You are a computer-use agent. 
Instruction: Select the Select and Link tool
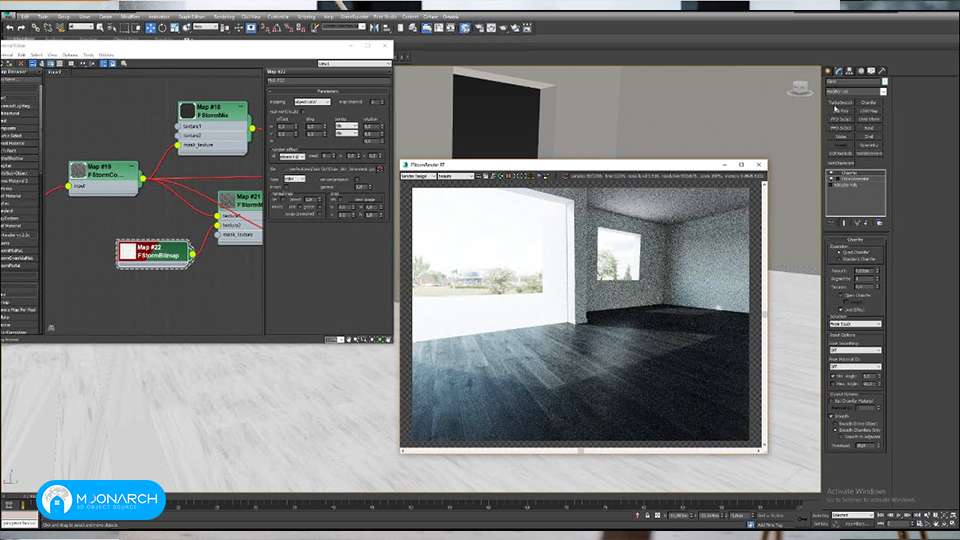point(36,28)
